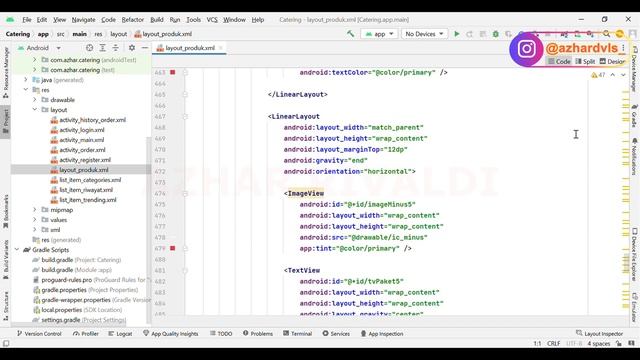Click Collapse All icon in Project panel
Image resolution: width=640 pixels, height=360 pixels.
tap(116, 48)
